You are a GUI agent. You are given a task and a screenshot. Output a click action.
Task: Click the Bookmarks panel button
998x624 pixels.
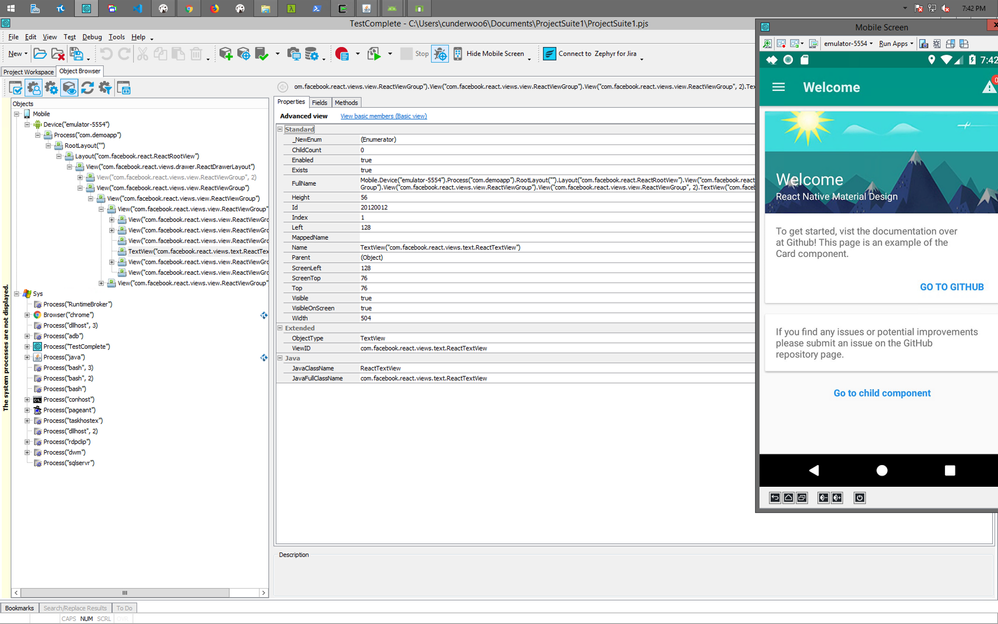click(x=19, y=608)
